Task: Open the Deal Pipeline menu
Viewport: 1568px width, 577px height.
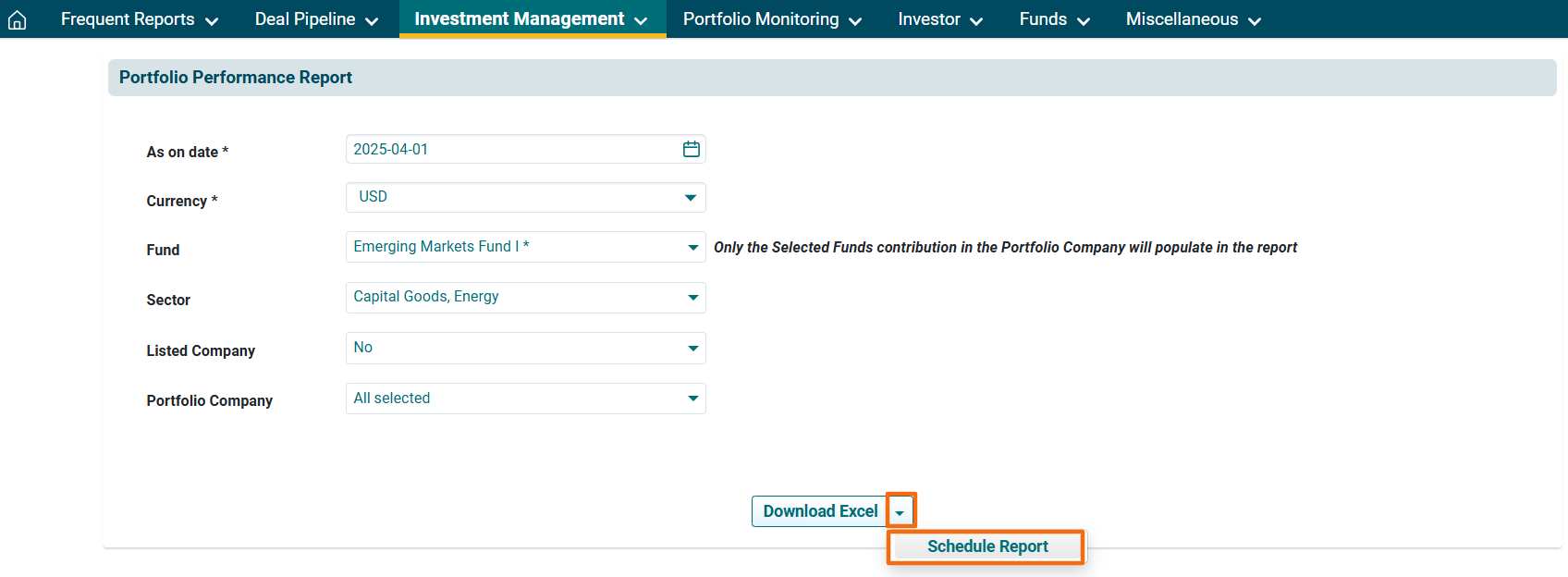Action: pyautogui.click(x=316, y=19)
